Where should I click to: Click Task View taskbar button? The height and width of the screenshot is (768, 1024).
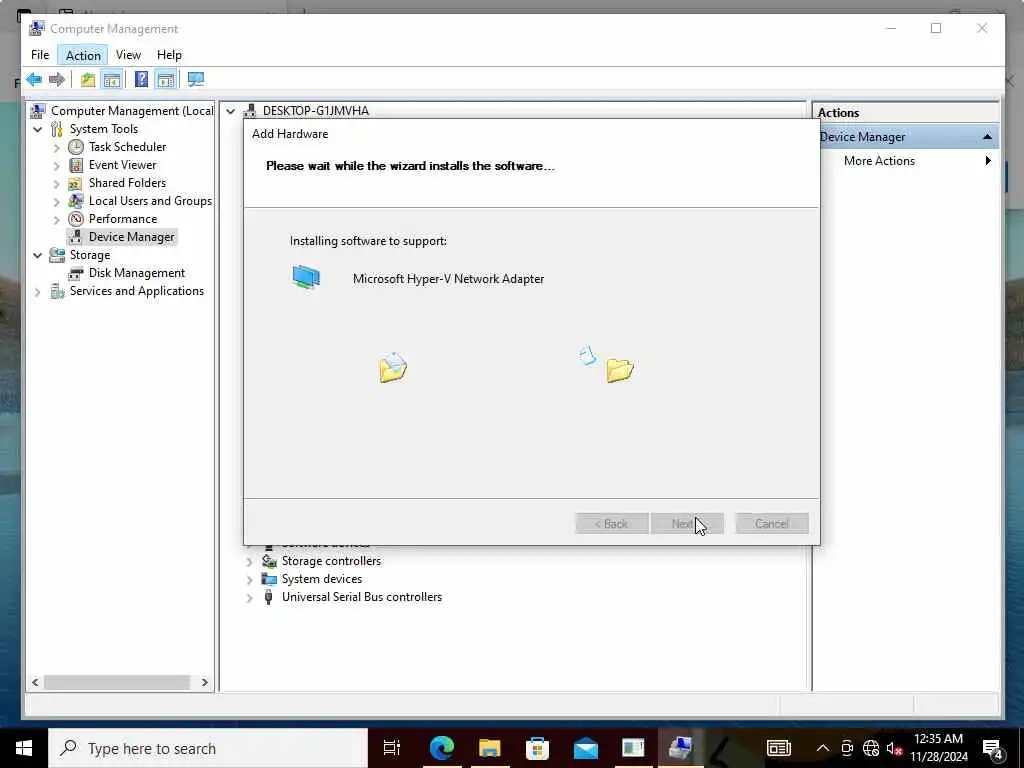point(392,748)
